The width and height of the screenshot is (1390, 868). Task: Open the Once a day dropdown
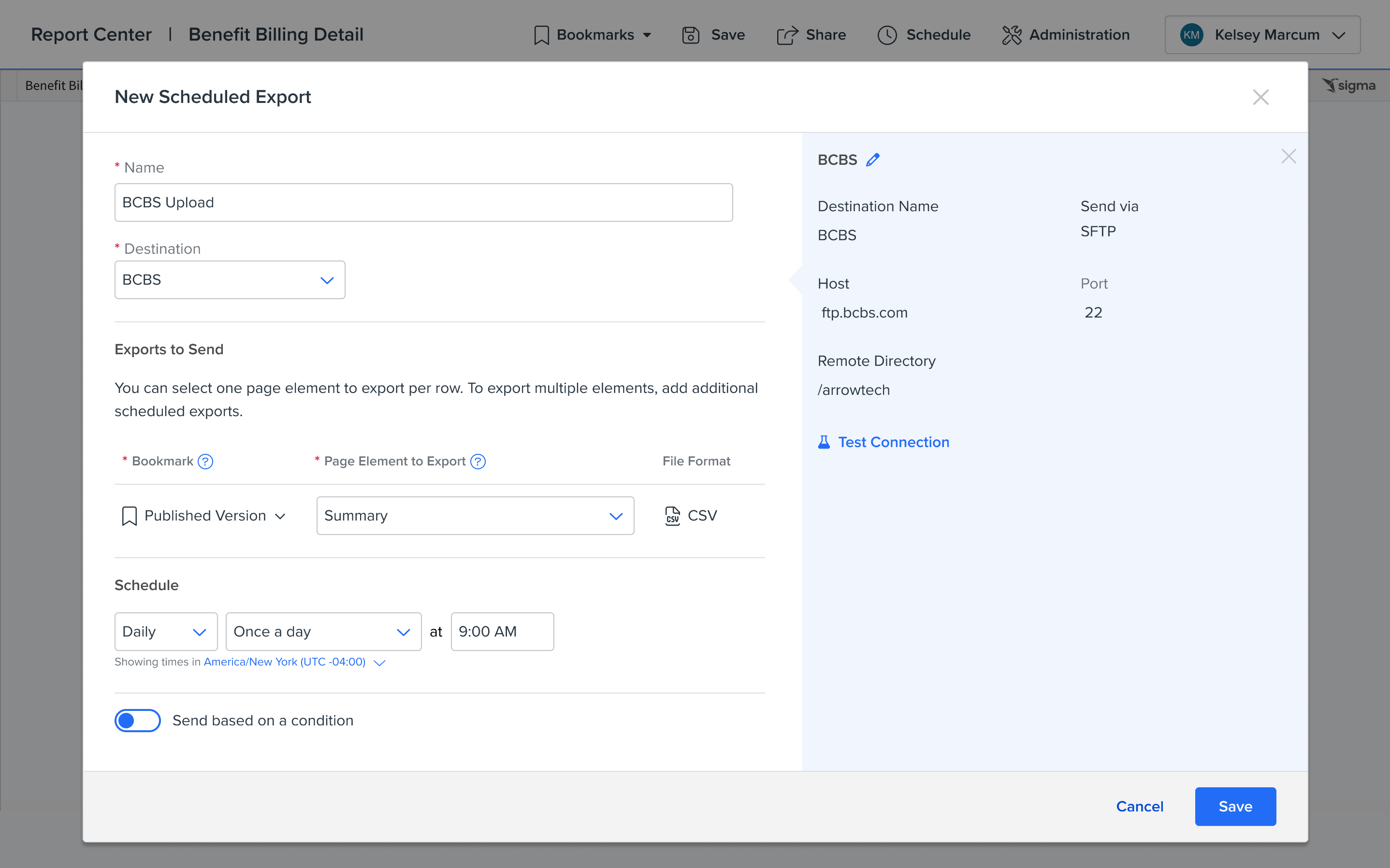point(323,632)
